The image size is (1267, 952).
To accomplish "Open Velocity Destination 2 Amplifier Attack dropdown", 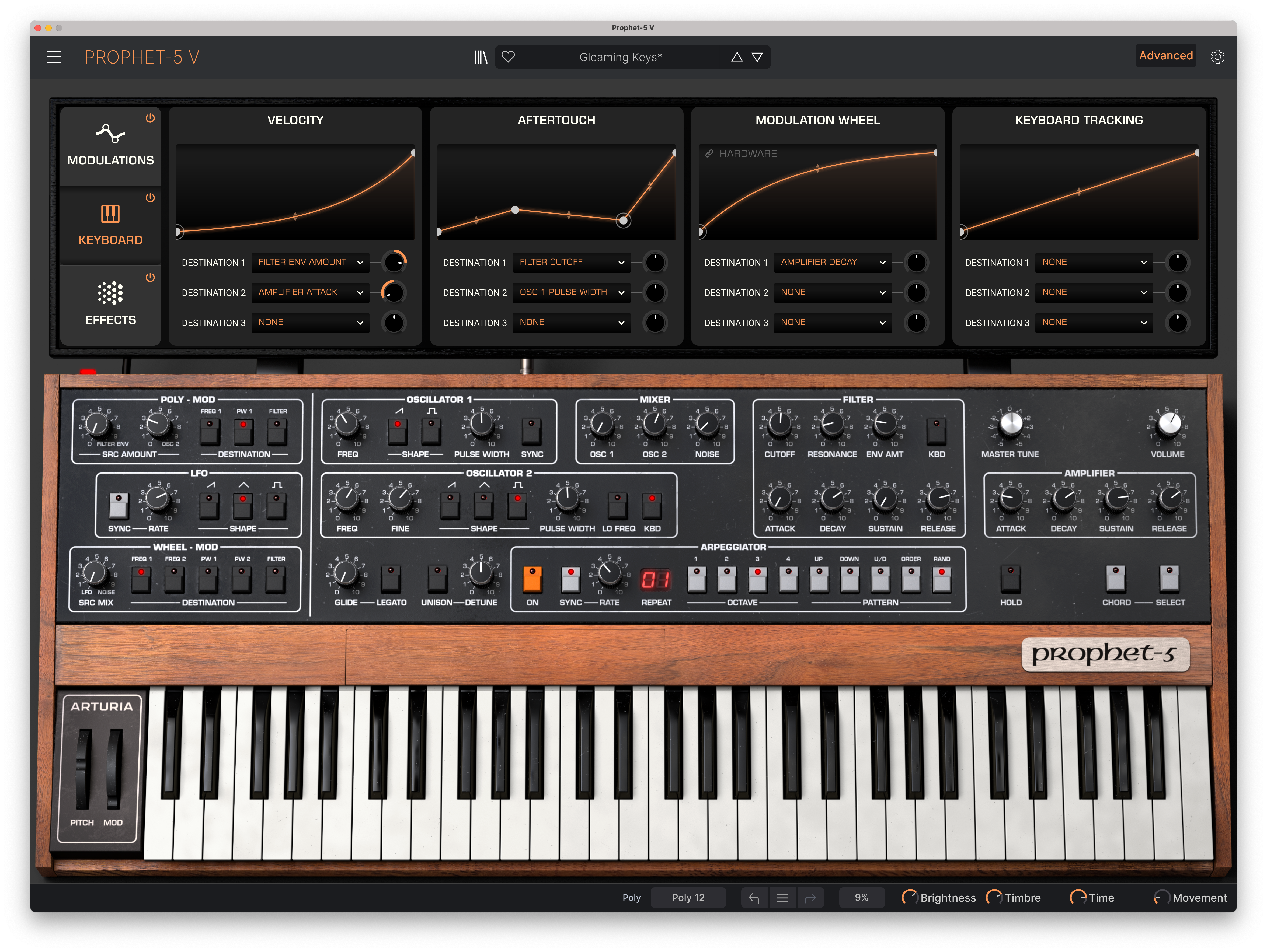I will pyautogui.click(x=311, y=293).
